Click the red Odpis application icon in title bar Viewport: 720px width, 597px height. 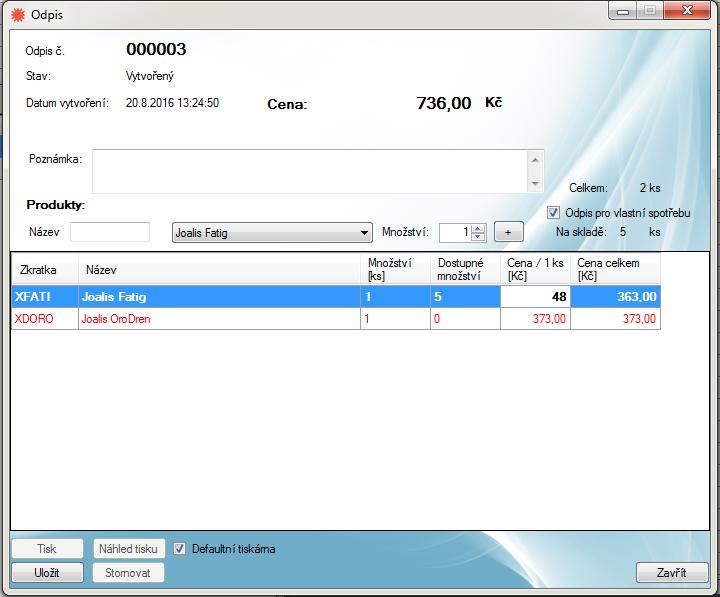coord(18,15)
